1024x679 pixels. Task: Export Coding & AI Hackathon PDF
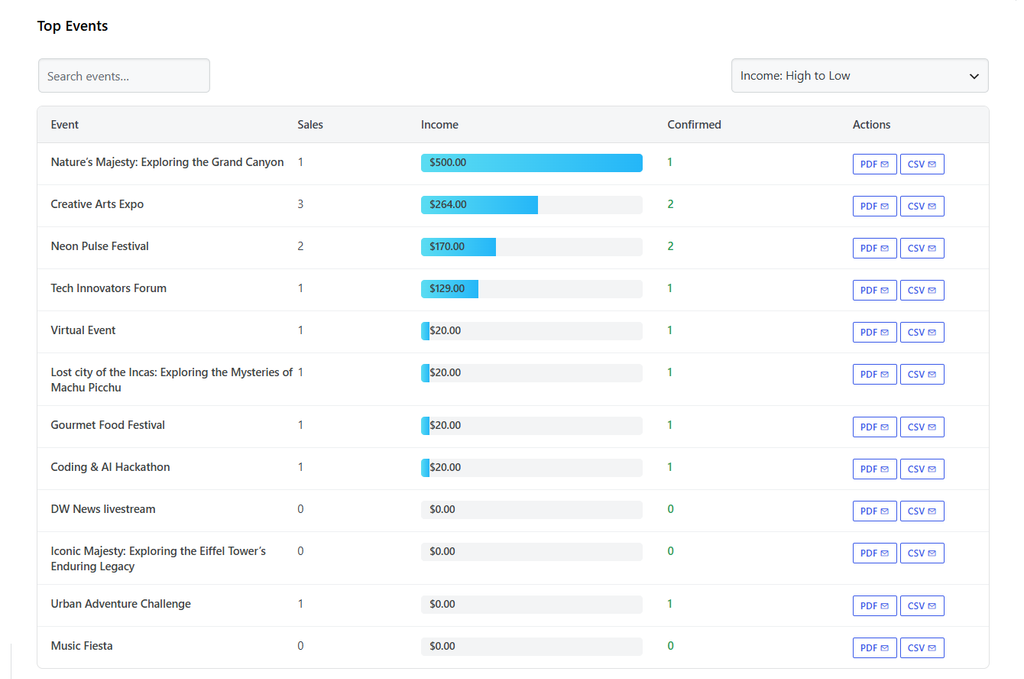[x=874, y=469]
